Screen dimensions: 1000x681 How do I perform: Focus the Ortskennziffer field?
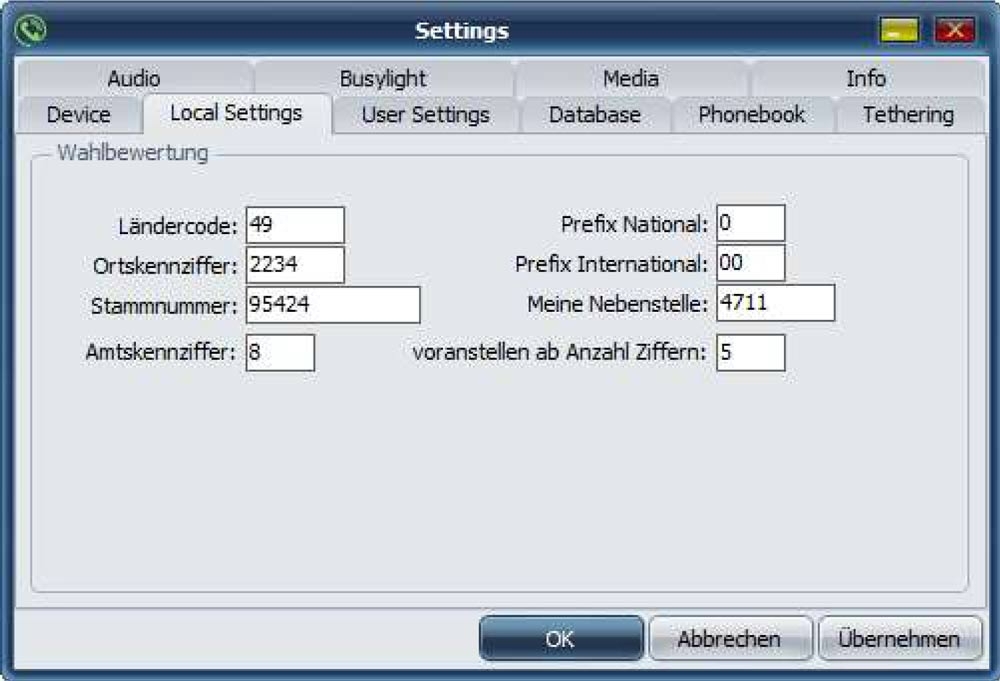295,265
